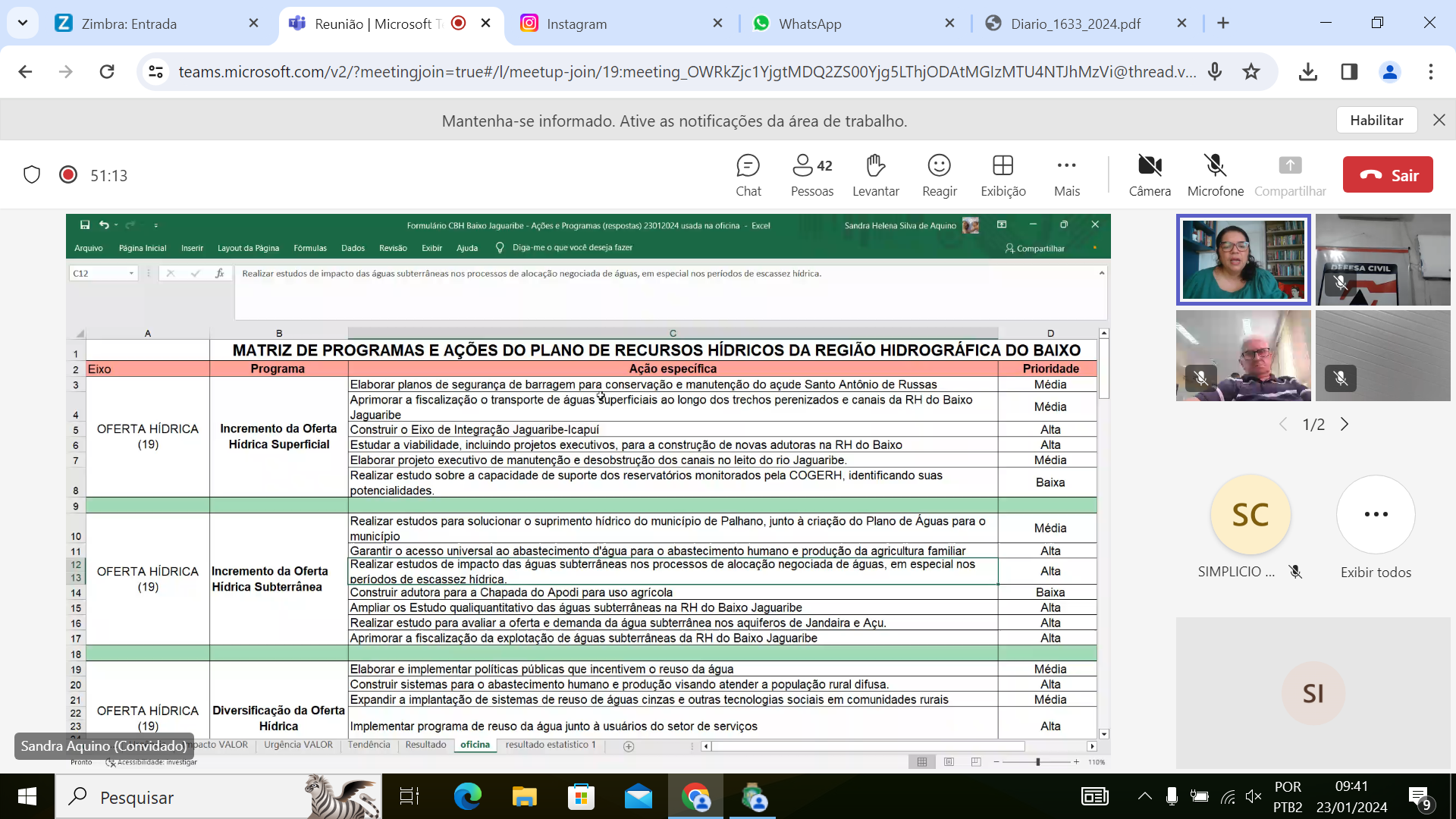
Task: Click 'resultado estatistico 1' sheet tab
Action: (x=551, y=745)
